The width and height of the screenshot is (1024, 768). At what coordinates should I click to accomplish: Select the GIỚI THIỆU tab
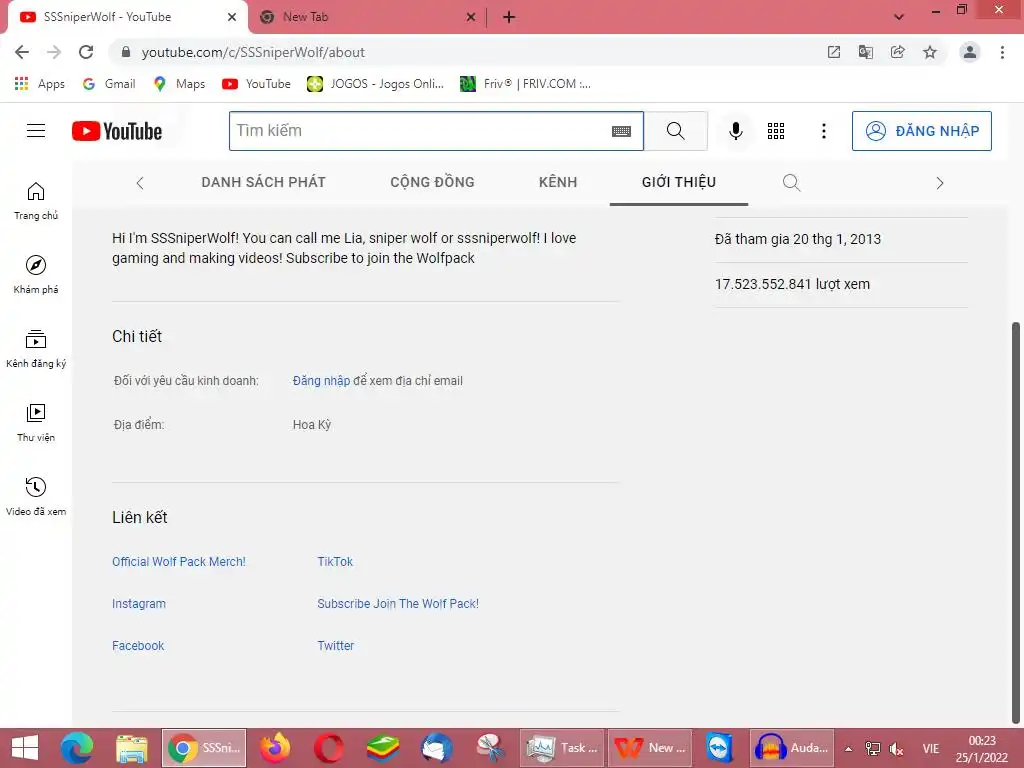click(x=679, y=182)
